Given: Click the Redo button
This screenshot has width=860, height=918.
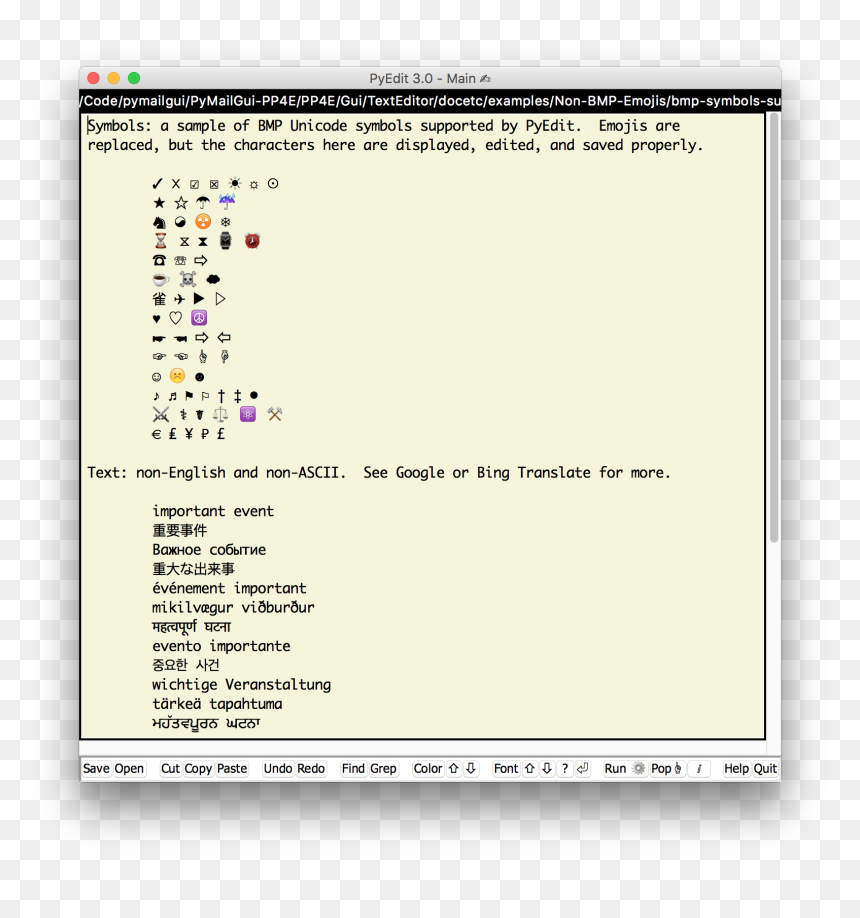Looking at the screenshot, I should (x=311, y=769).
